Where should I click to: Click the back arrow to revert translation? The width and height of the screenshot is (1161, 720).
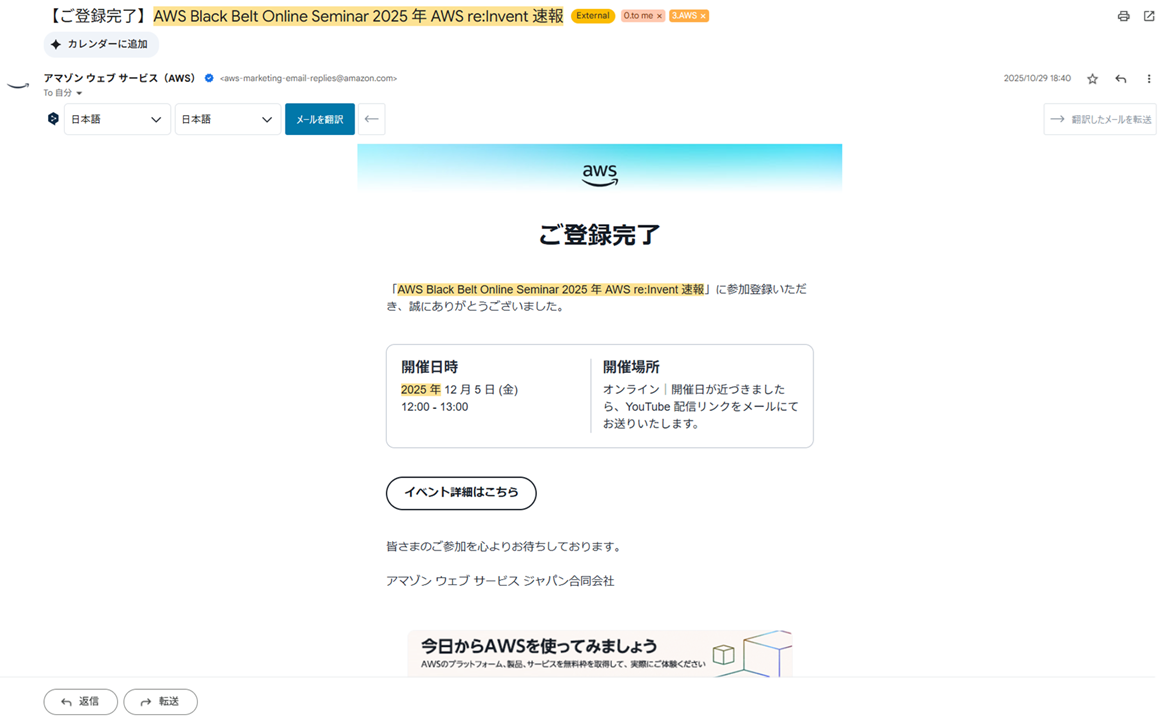click(370, 119)
